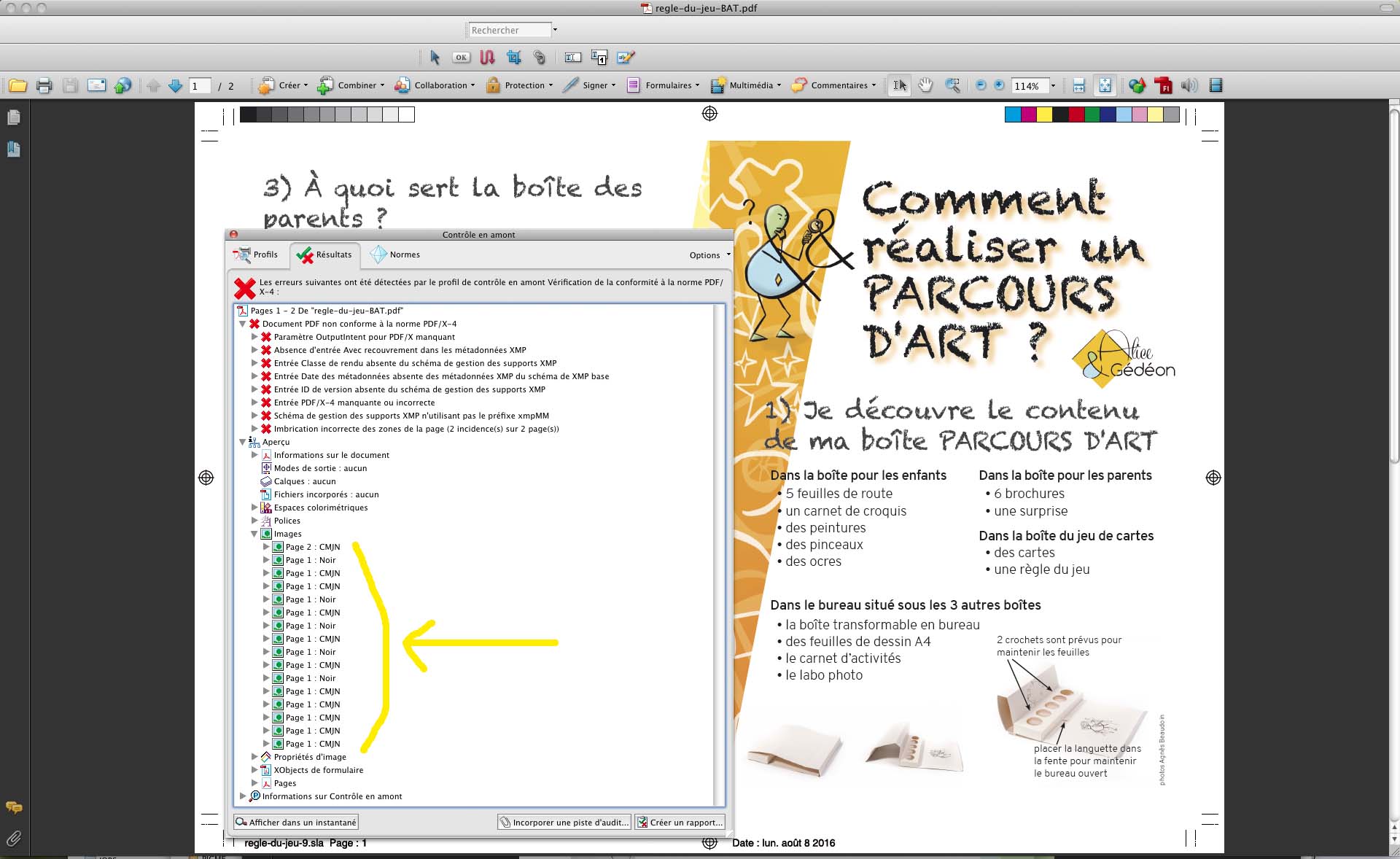The height and width of the screenshot is (859, 1400).
Task: Click the Crop tool icon
Action: (x=514, y=57)
